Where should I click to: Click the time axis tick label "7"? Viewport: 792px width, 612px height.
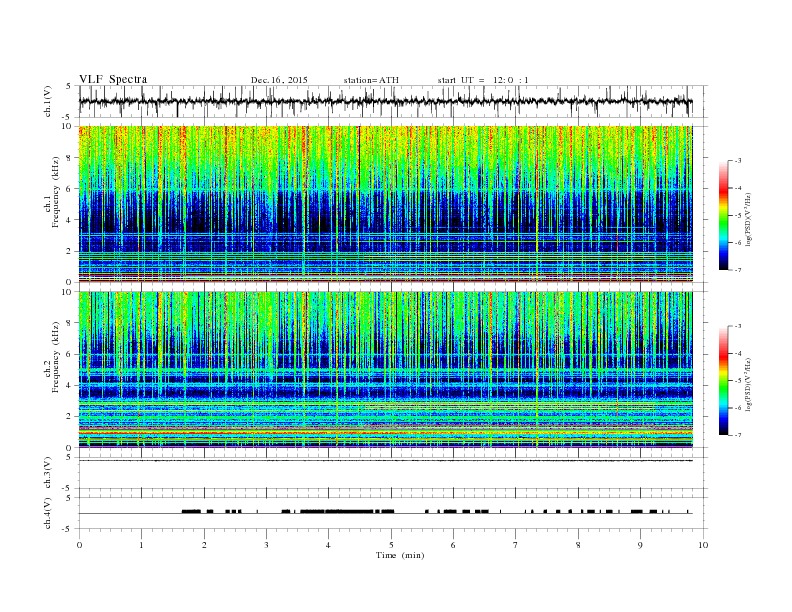click(x=516, y=545)
